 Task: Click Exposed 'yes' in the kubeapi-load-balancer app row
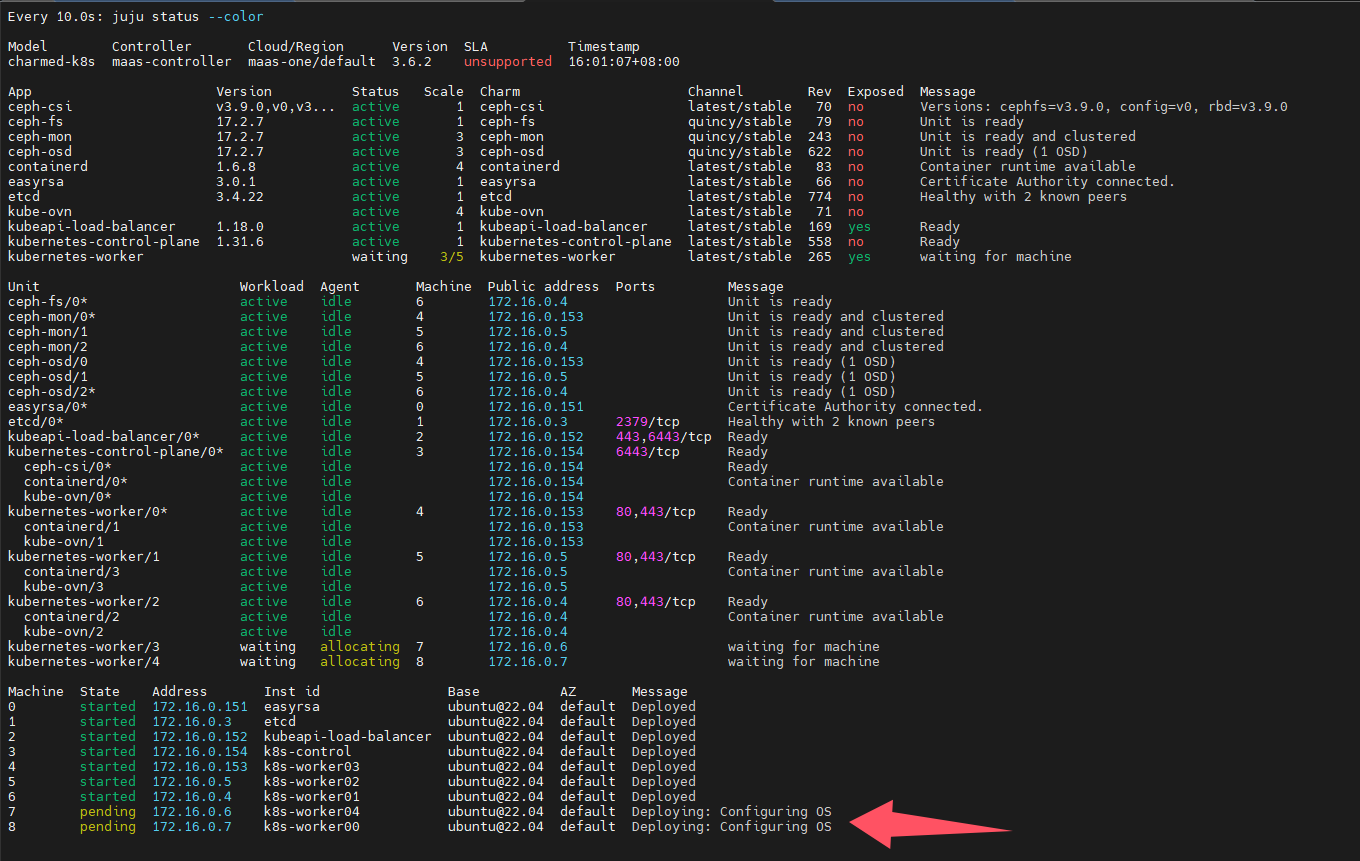click(x=860, y=227)
